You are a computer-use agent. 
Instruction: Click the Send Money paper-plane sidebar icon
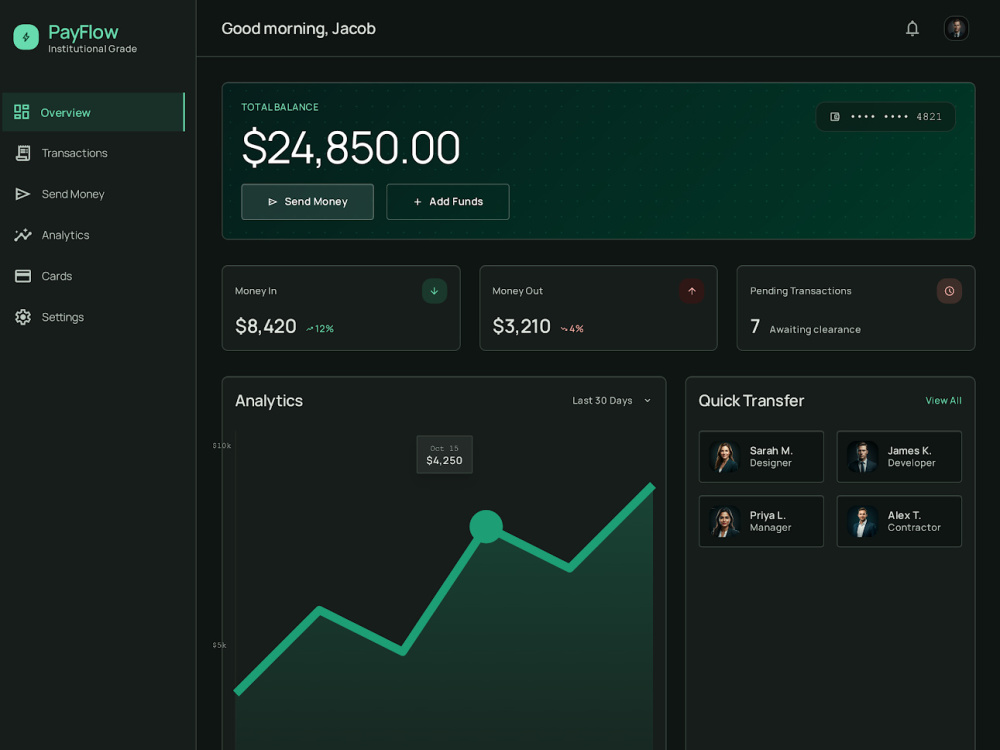click(x=23, y=194)
